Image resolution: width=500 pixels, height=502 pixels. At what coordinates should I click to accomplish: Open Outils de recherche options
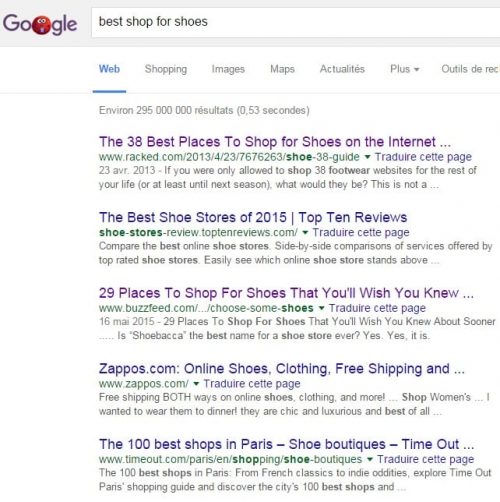coord(470,69)
